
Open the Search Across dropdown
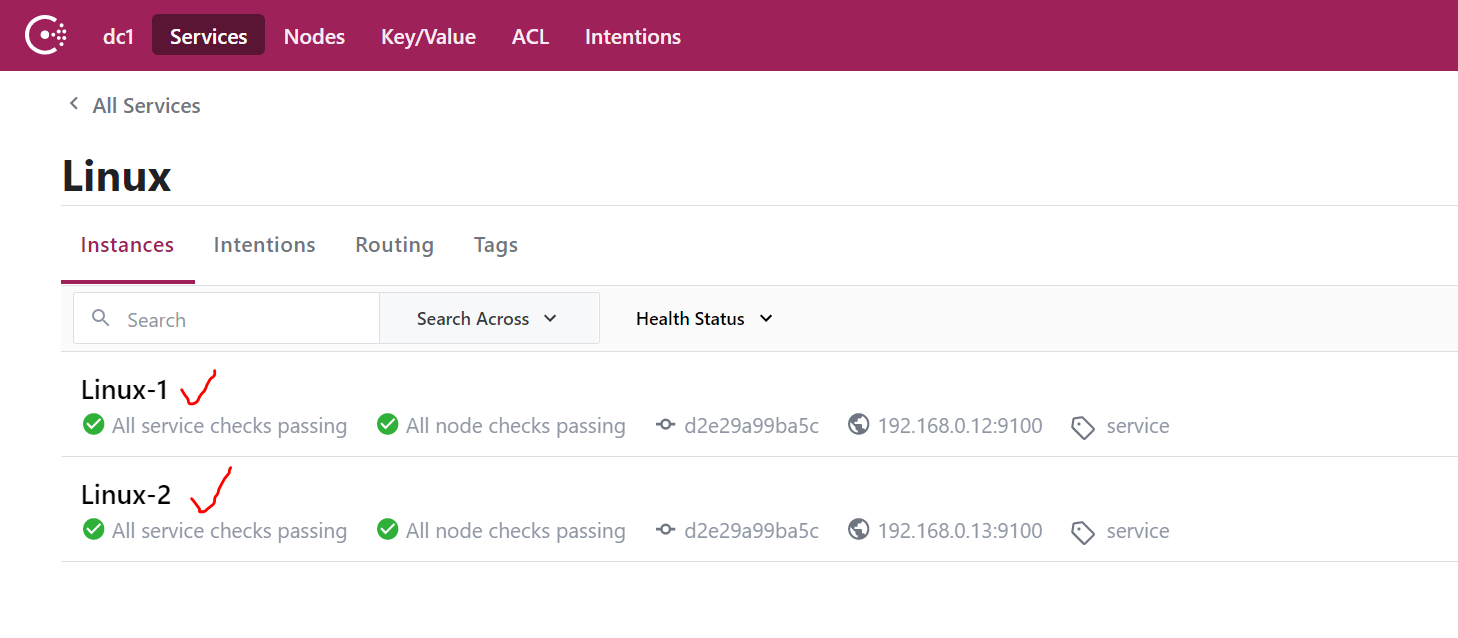coord(489,318)
